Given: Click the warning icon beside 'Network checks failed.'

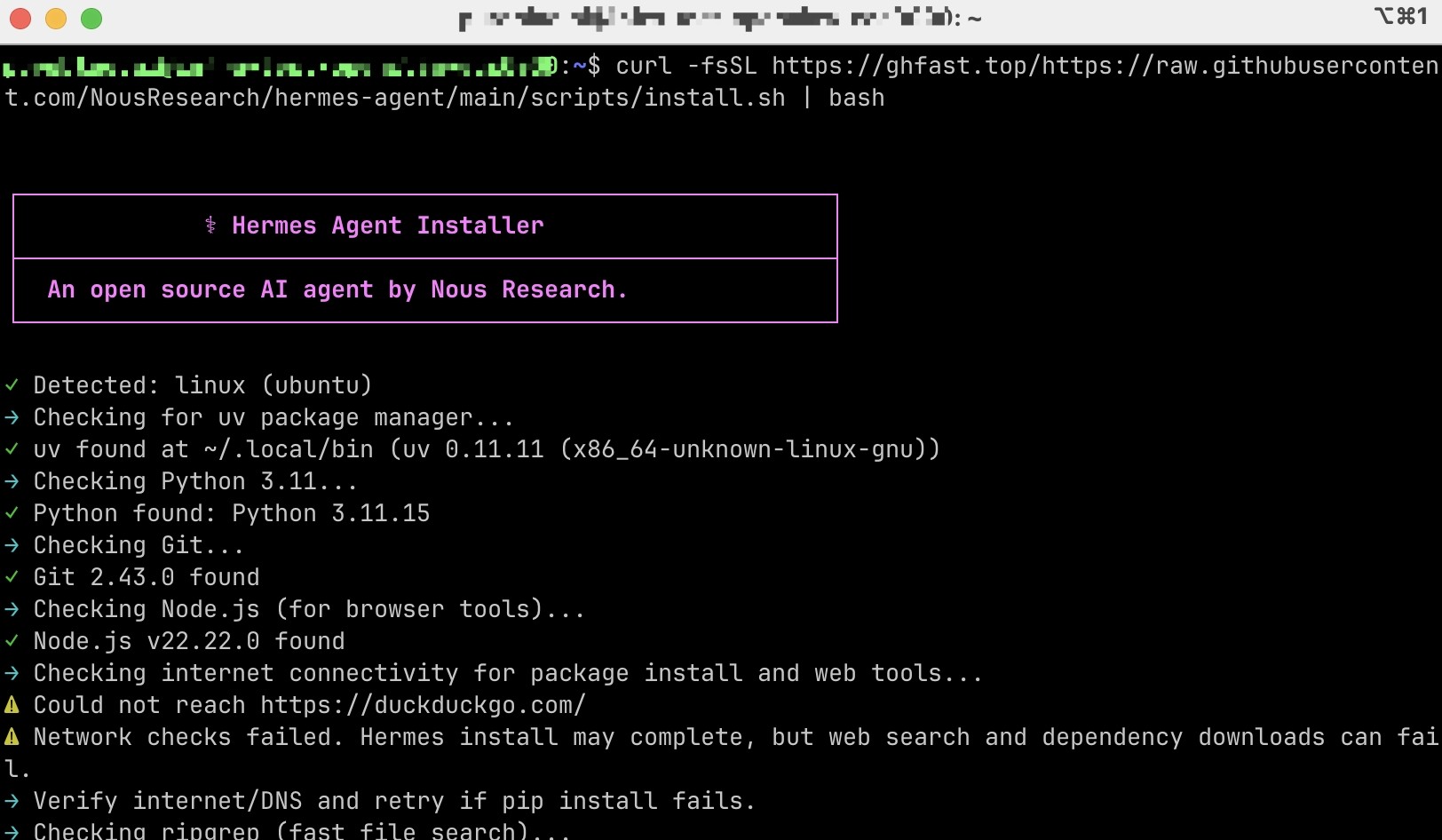Looking at the screenshot, I should click(x=12, y=737).
